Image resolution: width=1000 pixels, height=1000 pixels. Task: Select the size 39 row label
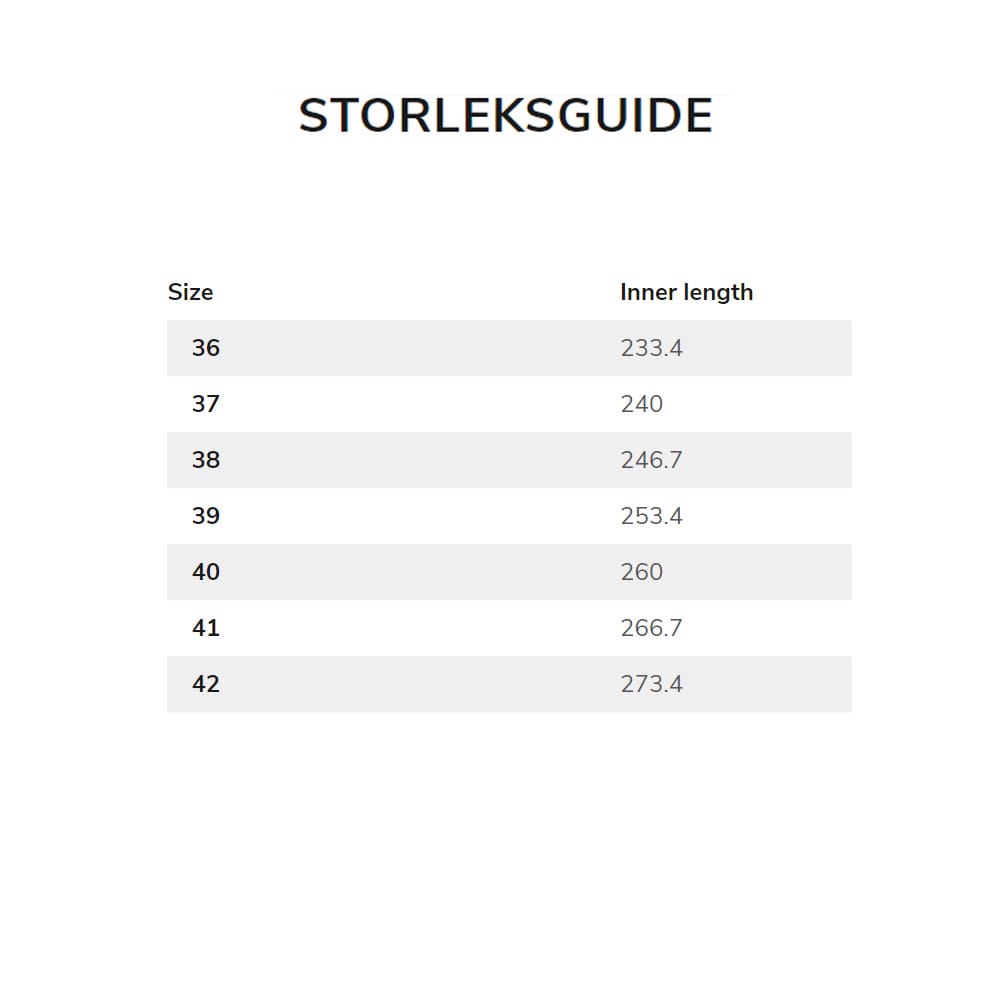206,516
